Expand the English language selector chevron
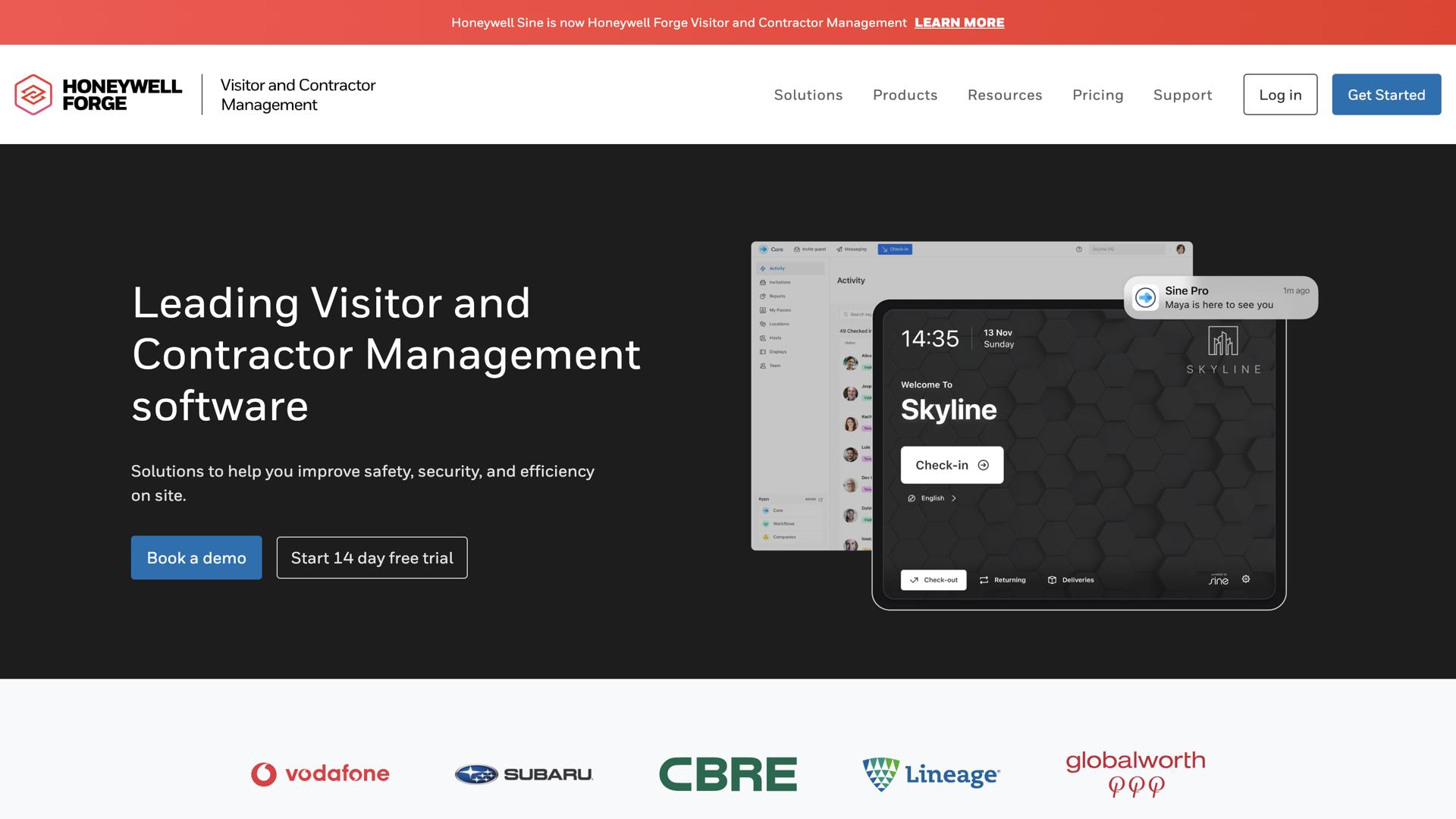Image resolution: width=1456 pixels, height=819 pixels. coord(954,498)
